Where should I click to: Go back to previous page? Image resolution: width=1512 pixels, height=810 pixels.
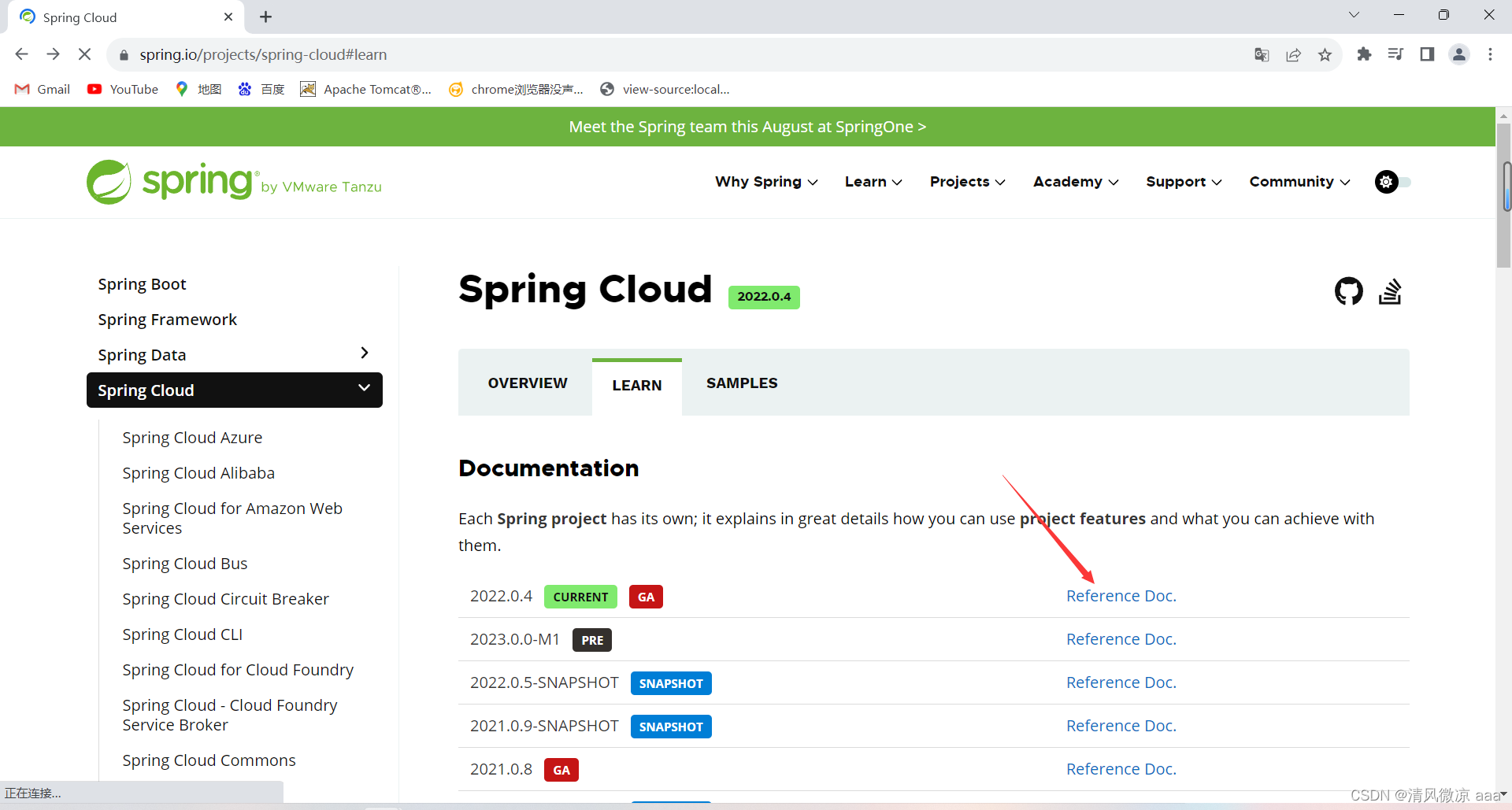pyautogui.click(x=21, y=54)
